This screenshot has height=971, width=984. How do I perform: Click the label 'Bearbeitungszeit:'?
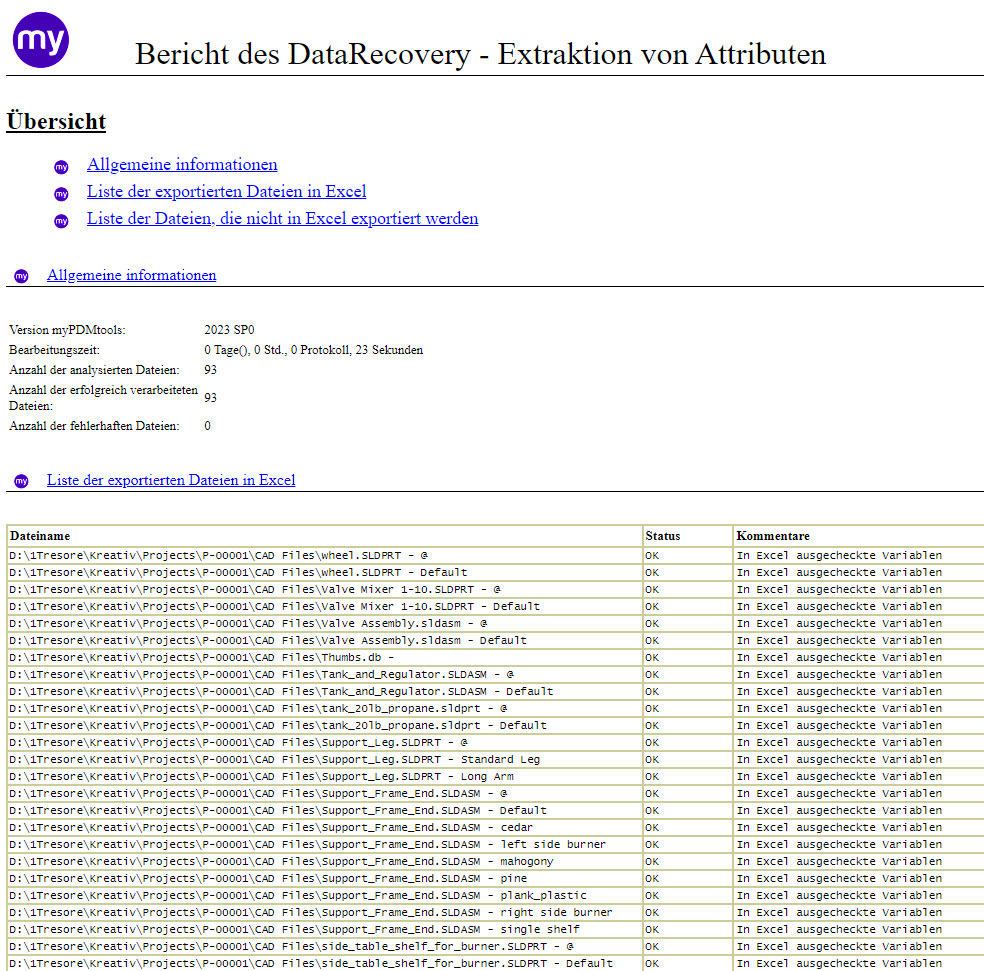click(x=54, y=350)
